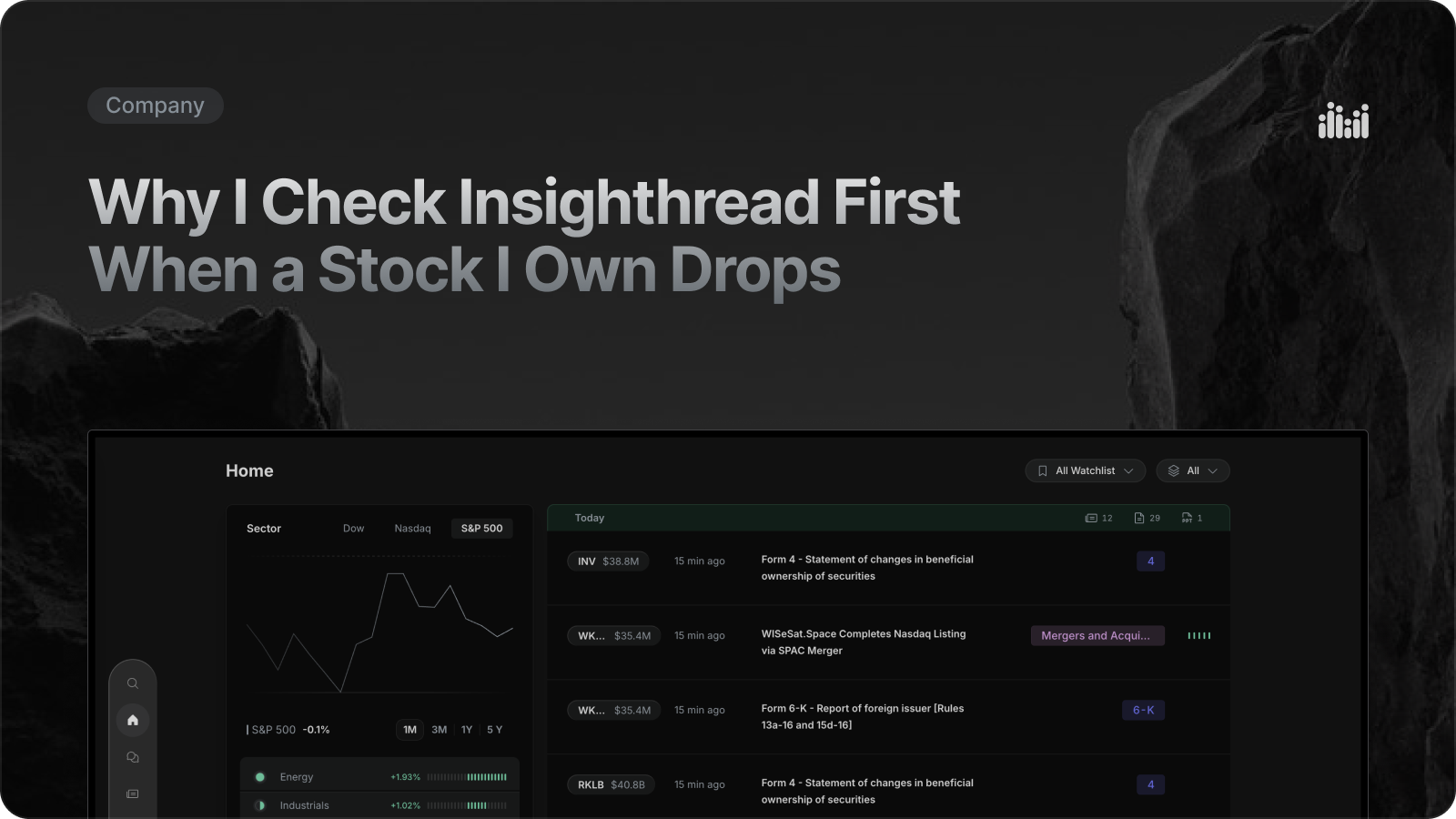Expand the All Watchlist dropdown
The height and width of the screenshot is (819, 1456).
(1085, 470)
